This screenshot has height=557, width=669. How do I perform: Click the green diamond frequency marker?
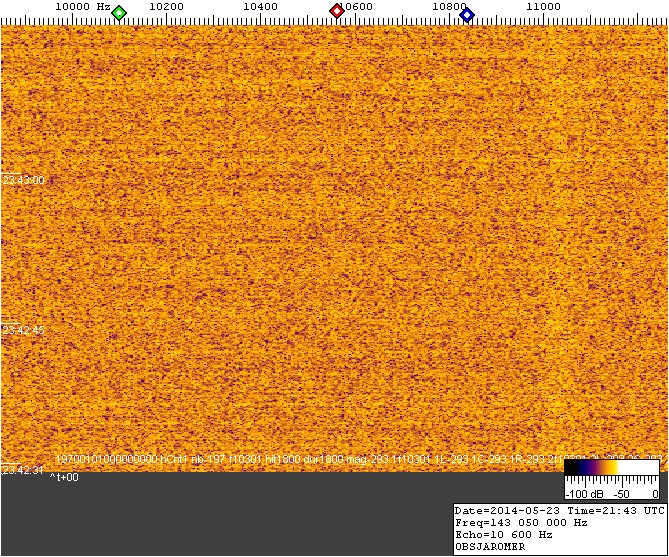coord(119,13)
